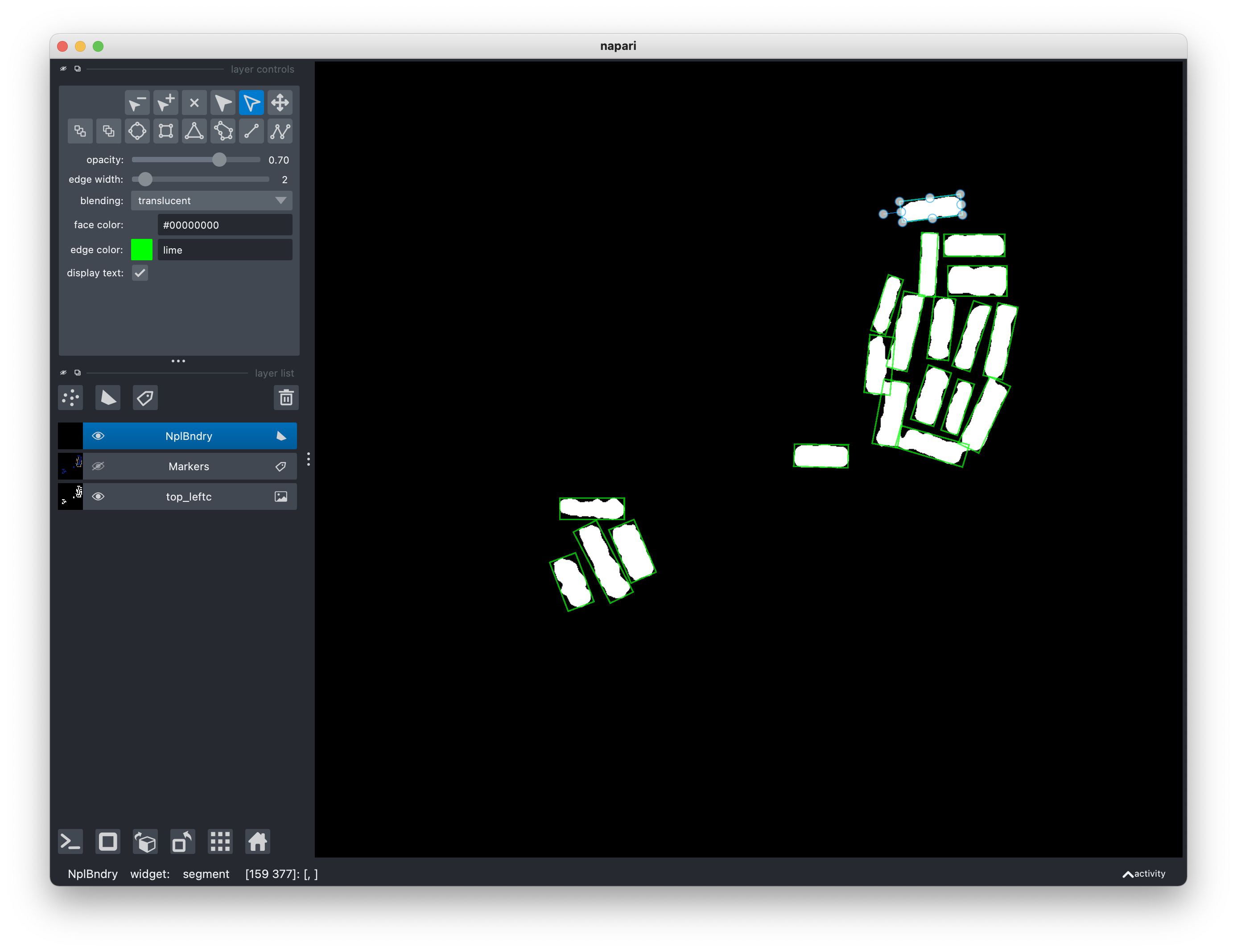Toggle grid mode icon

tap(220, 841)
